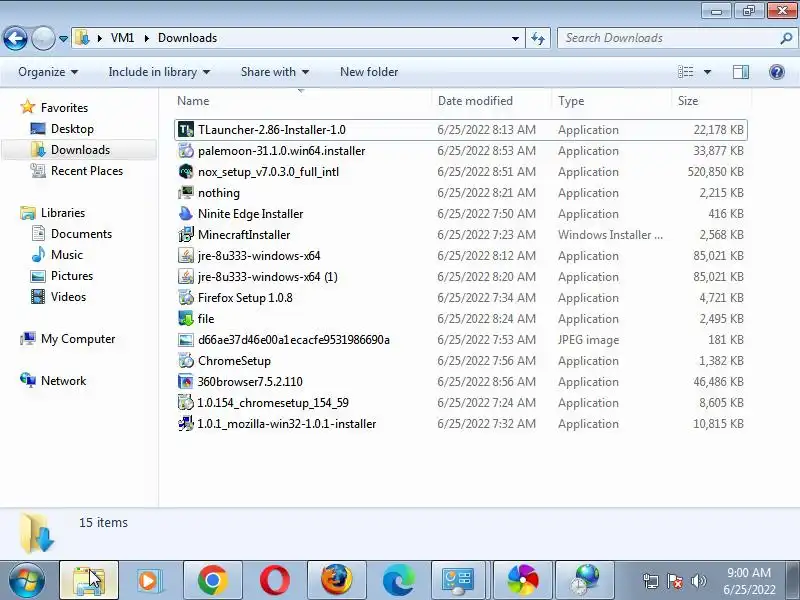This screenshot has width=800, height=600.
Task: Open Windows Media Player taskbar icon
Action: 151,580
